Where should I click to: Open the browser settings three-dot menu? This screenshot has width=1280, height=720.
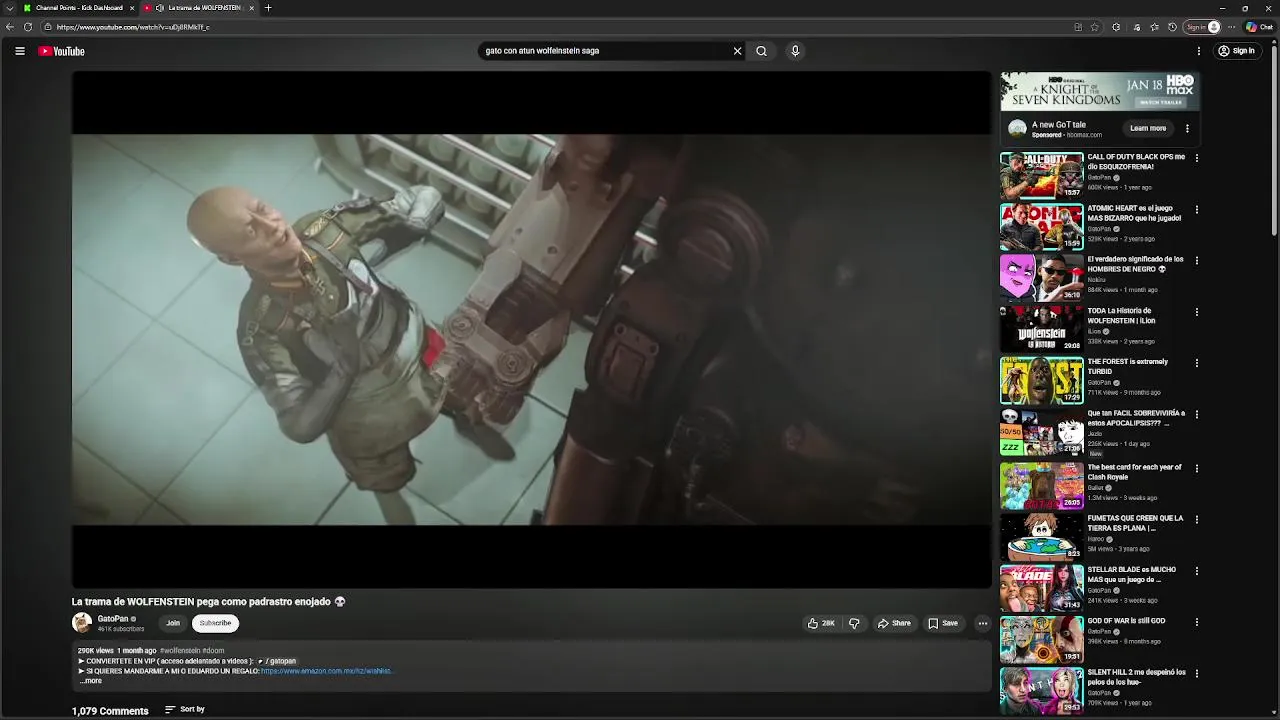(x=1232, y=27)
